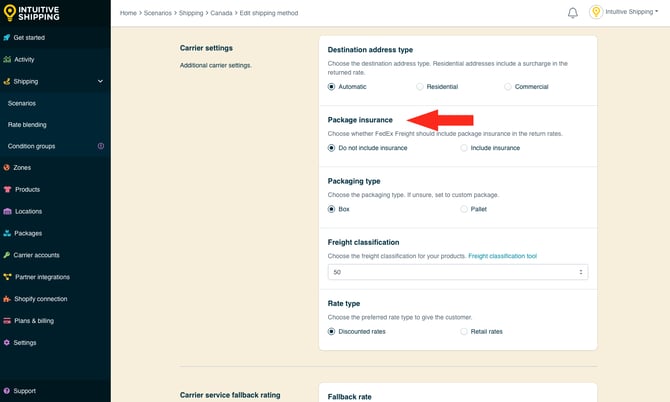Viewport: 670px width, 402px height.
Task: Click Rate type heading
Action: point(344,303)
